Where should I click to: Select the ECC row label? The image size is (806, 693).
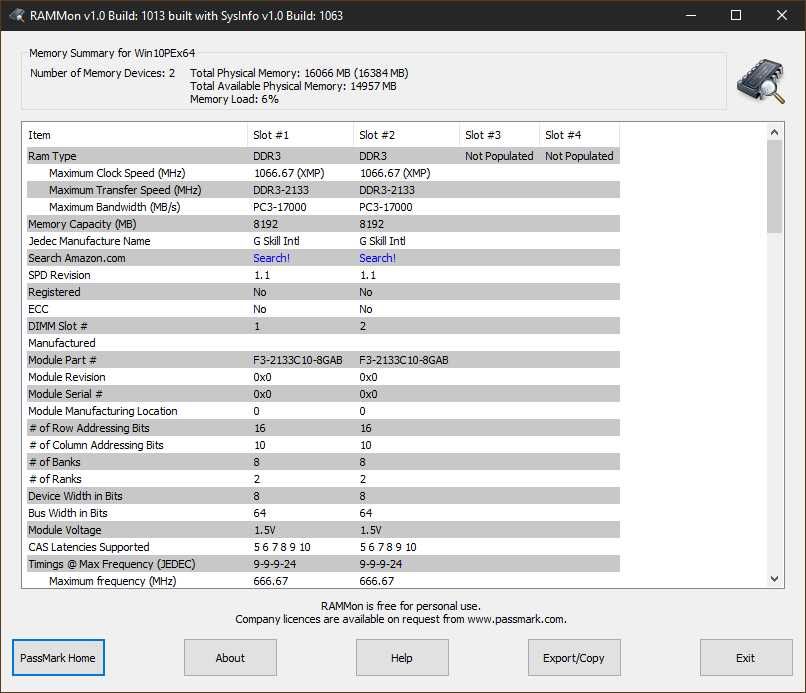click(38, 309)
